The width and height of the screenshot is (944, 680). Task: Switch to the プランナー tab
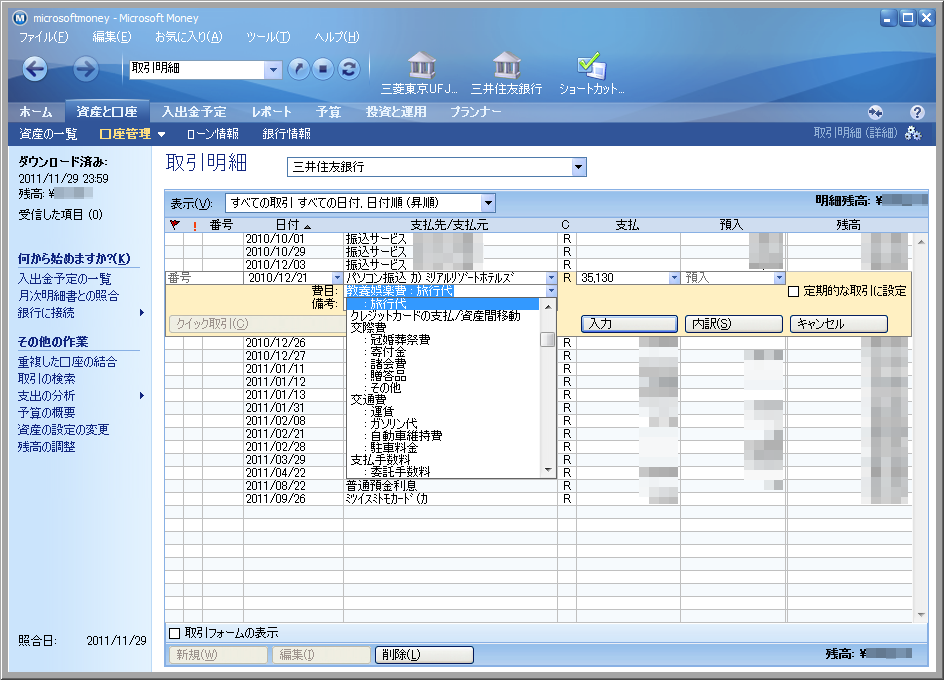(476, 112)
